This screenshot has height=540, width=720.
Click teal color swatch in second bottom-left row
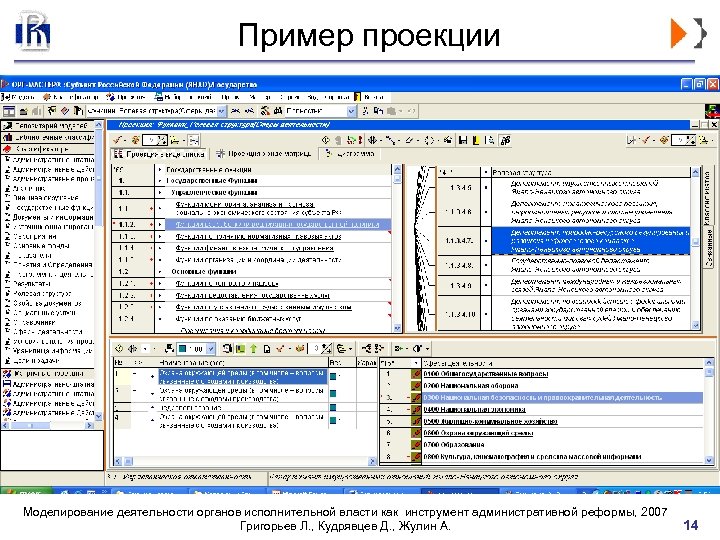point(333,393)
